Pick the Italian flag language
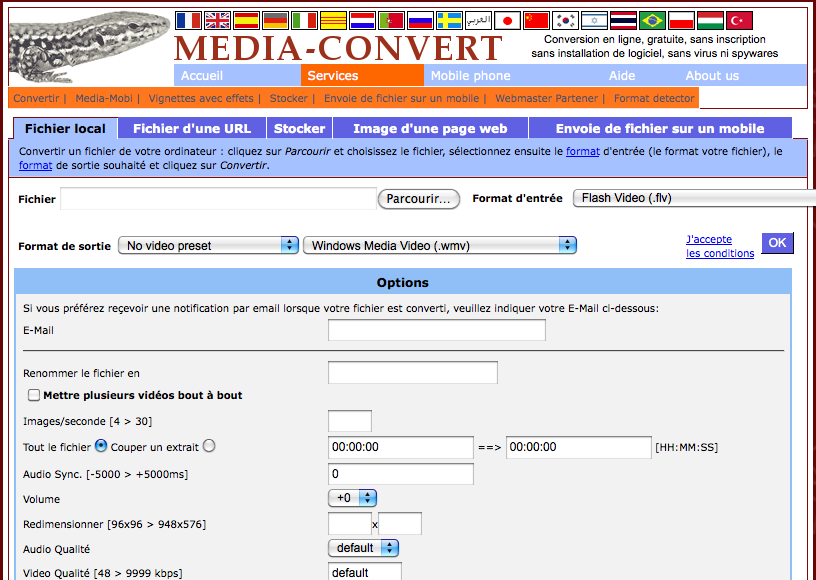Viewport: 816px width, 580px height. tap(304, 20)
